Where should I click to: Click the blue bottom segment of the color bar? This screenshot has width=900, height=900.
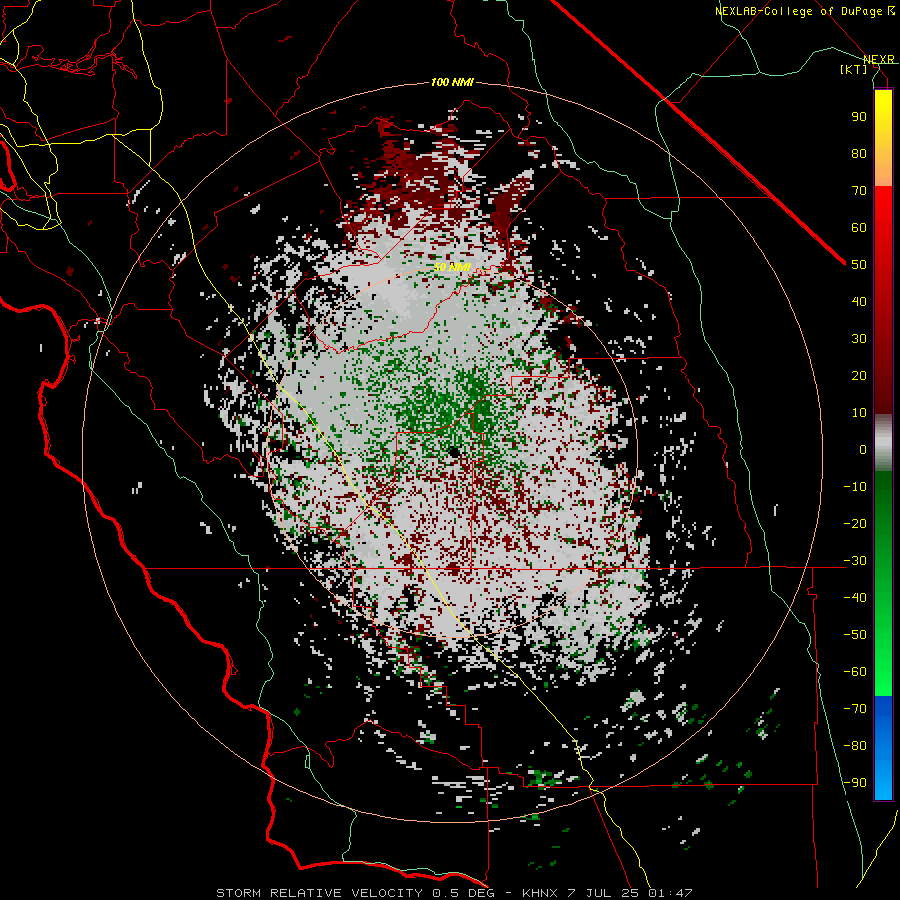883,748
